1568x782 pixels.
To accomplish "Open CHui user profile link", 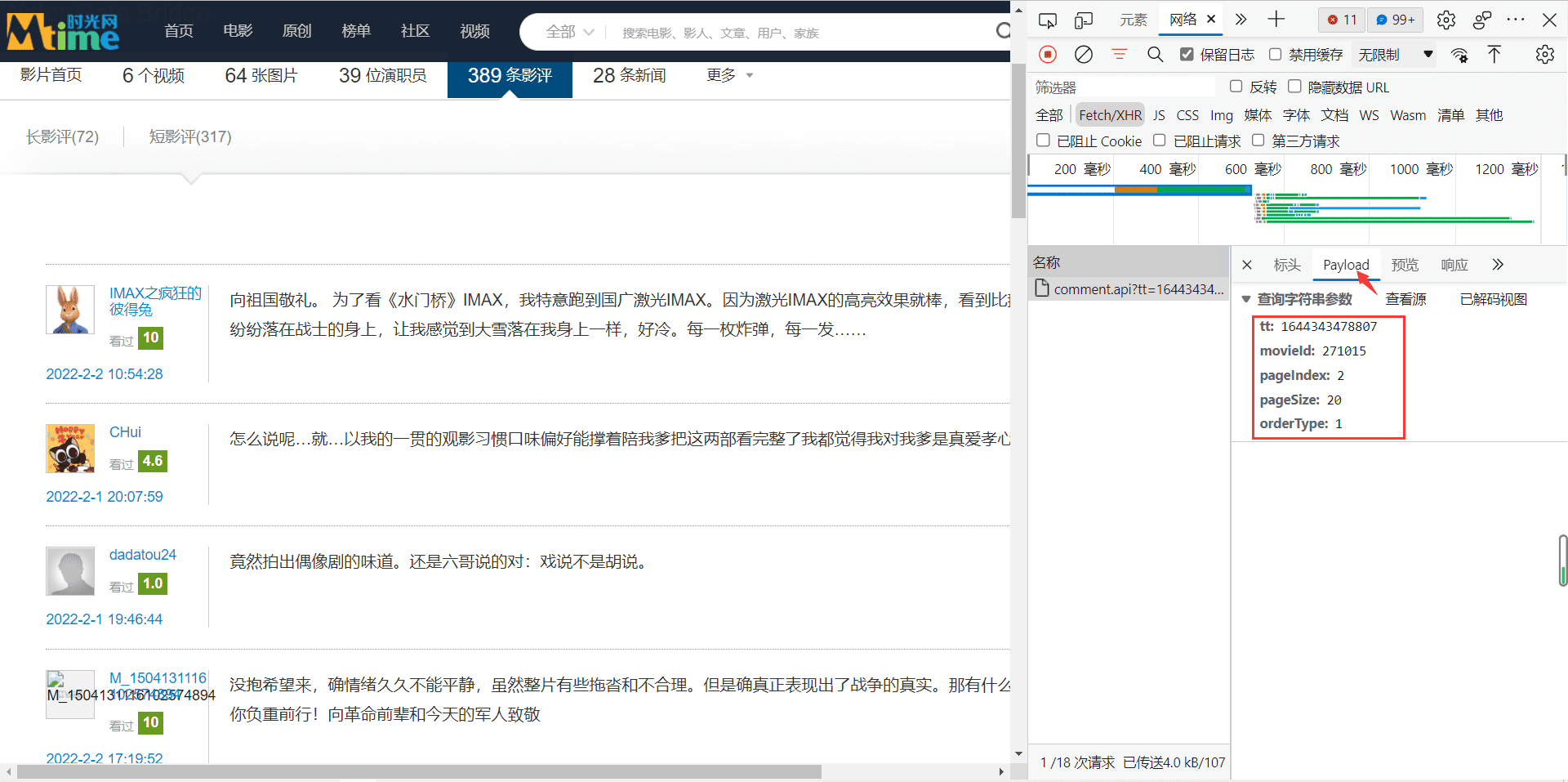I will [x=125, y=432].
